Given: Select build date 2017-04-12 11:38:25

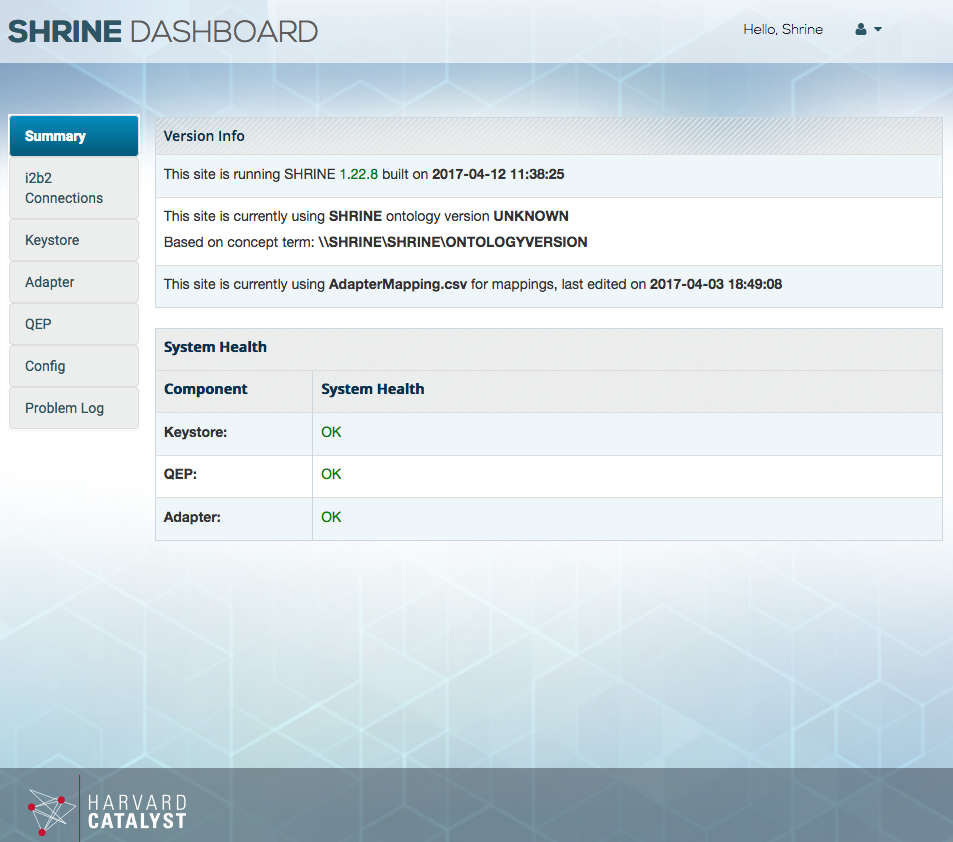Looking at the screenshot, I should tap(498, 174).
